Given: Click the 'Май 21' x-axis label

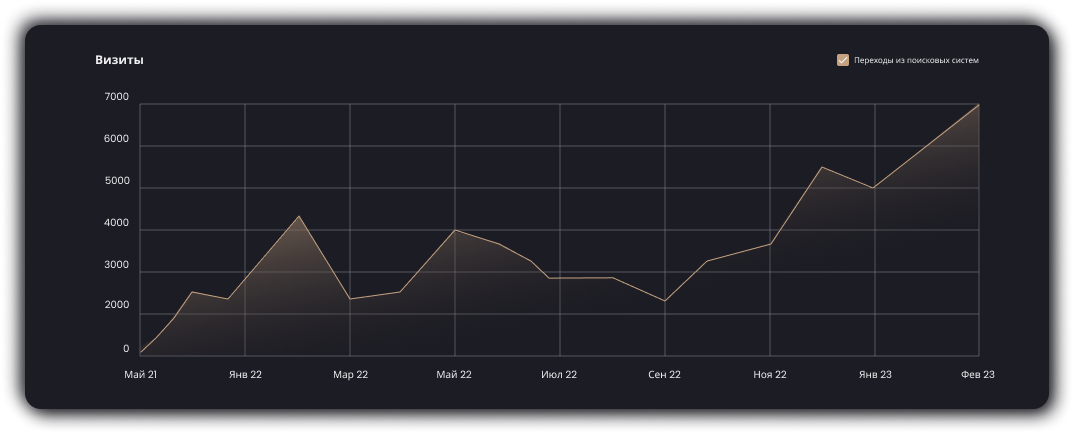Looking at the screenshot, I should 140,374.
